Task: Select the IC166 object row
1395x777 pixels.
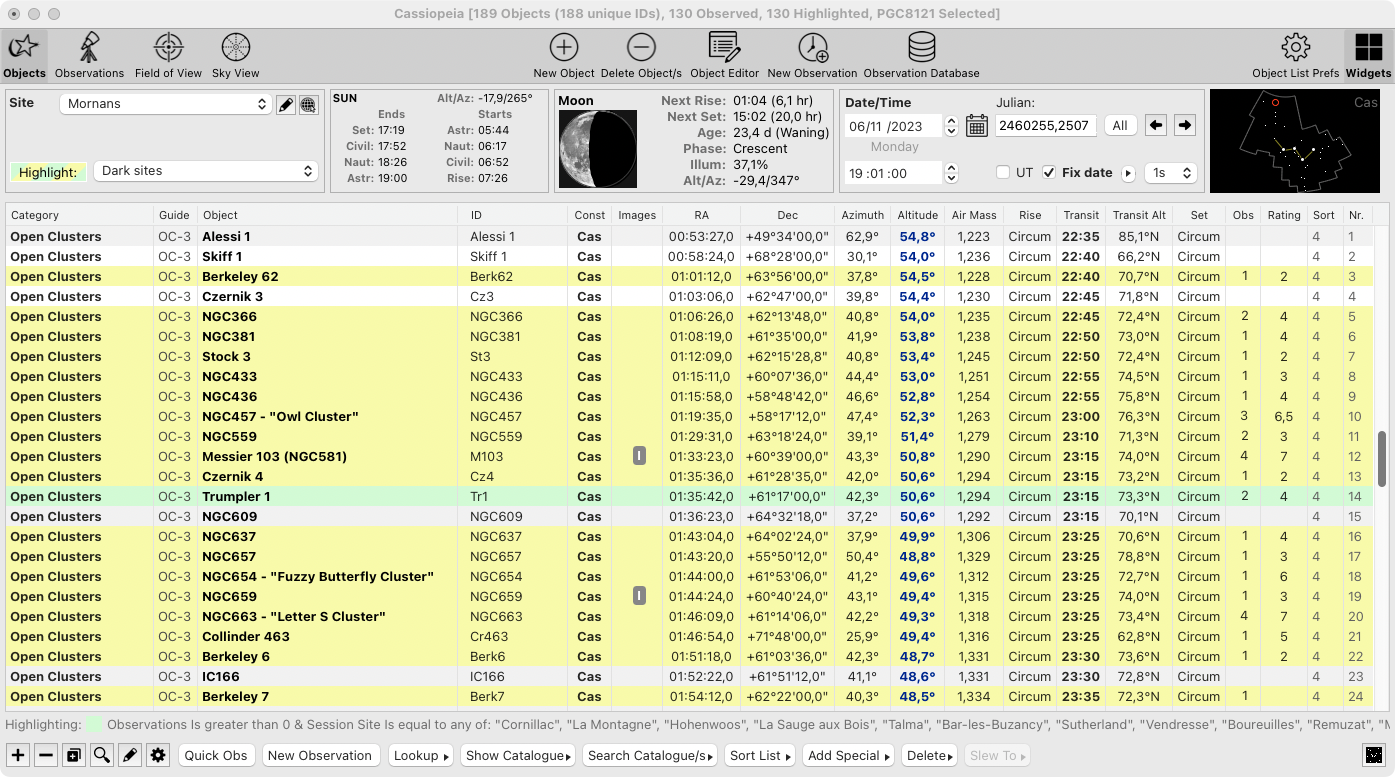Action: coord(690,676)
